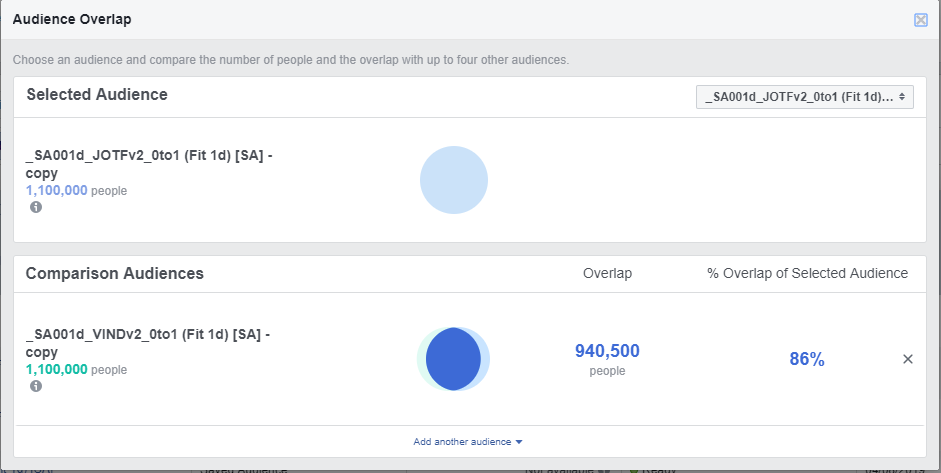Click the overlap Venn diagram

coord(453,359)
